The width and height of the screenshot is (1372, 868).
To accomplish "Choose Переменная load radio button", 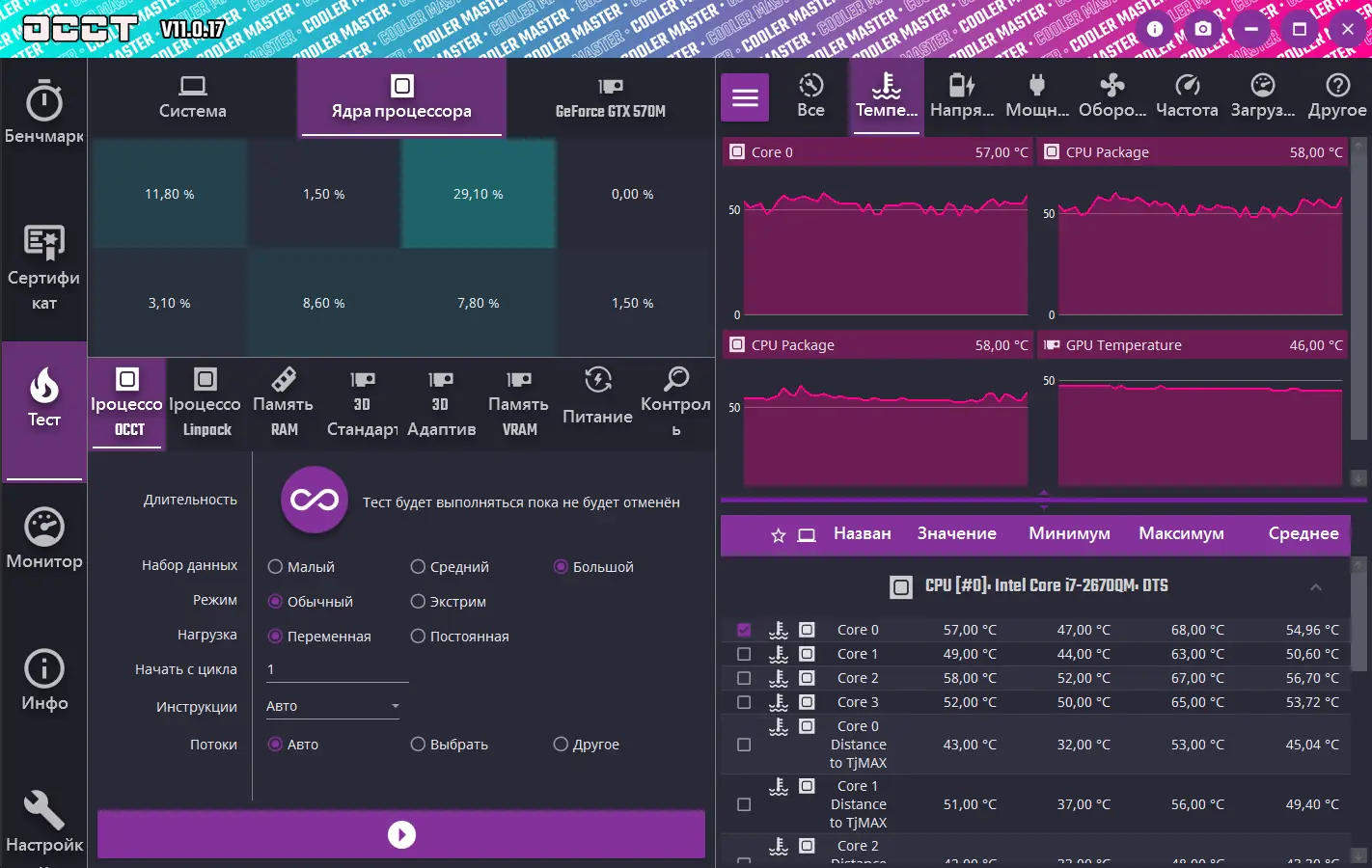I will [x=275, y=637].
